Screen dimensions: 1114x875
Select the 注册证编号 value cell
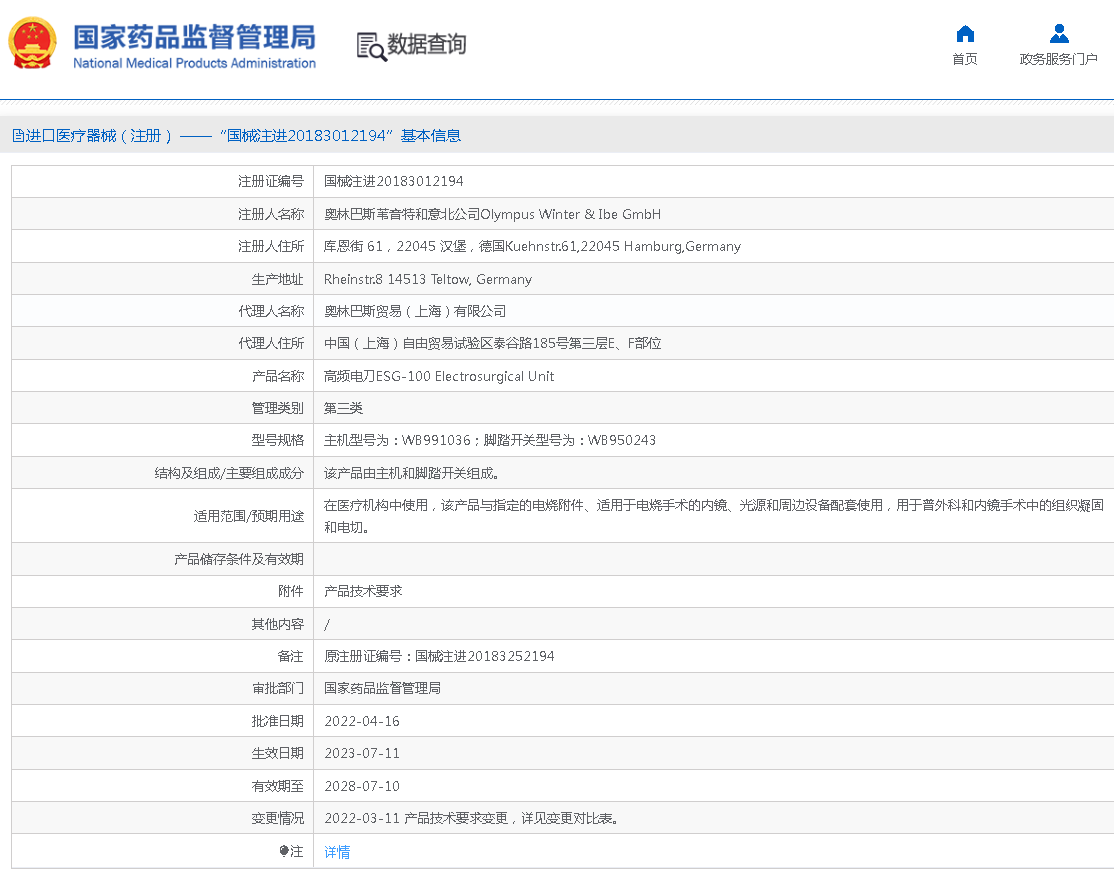point(394,182)
